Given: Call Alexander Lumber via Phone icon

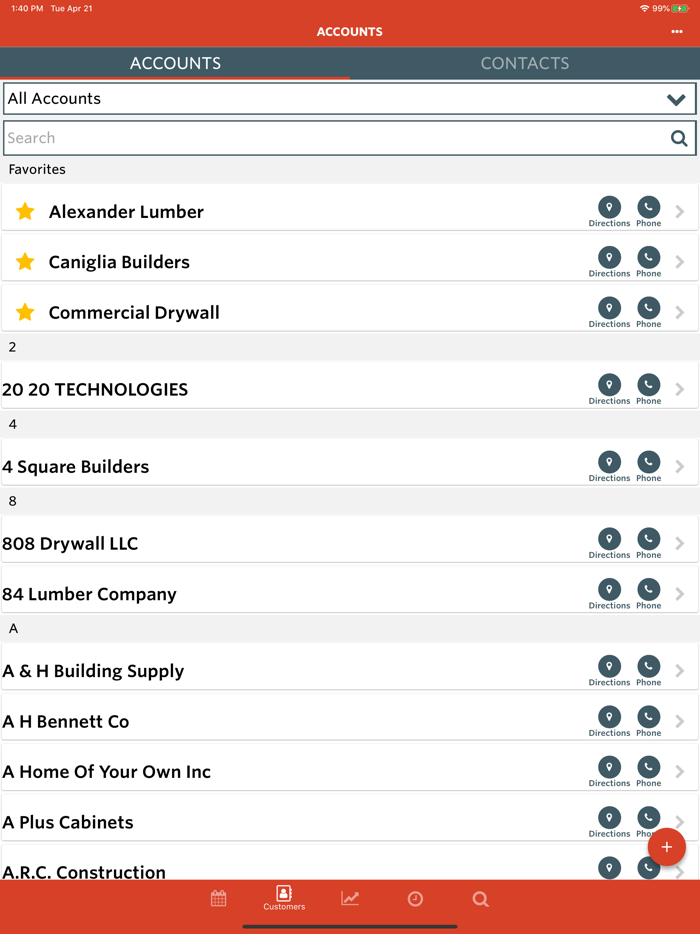Looking at the screenshot, I should [x=648, y=211].
